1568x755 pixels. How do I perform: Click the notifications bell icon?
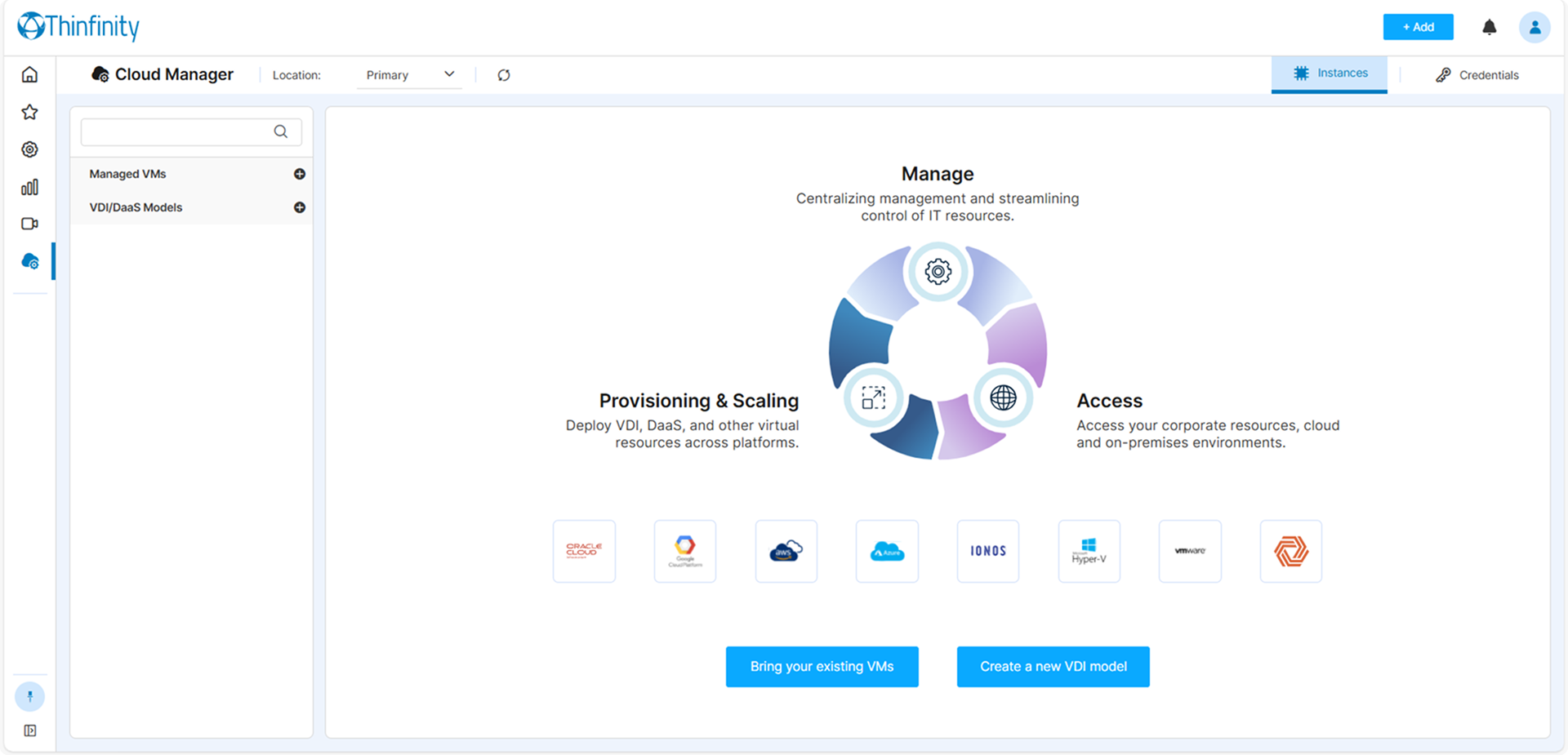1489,27
